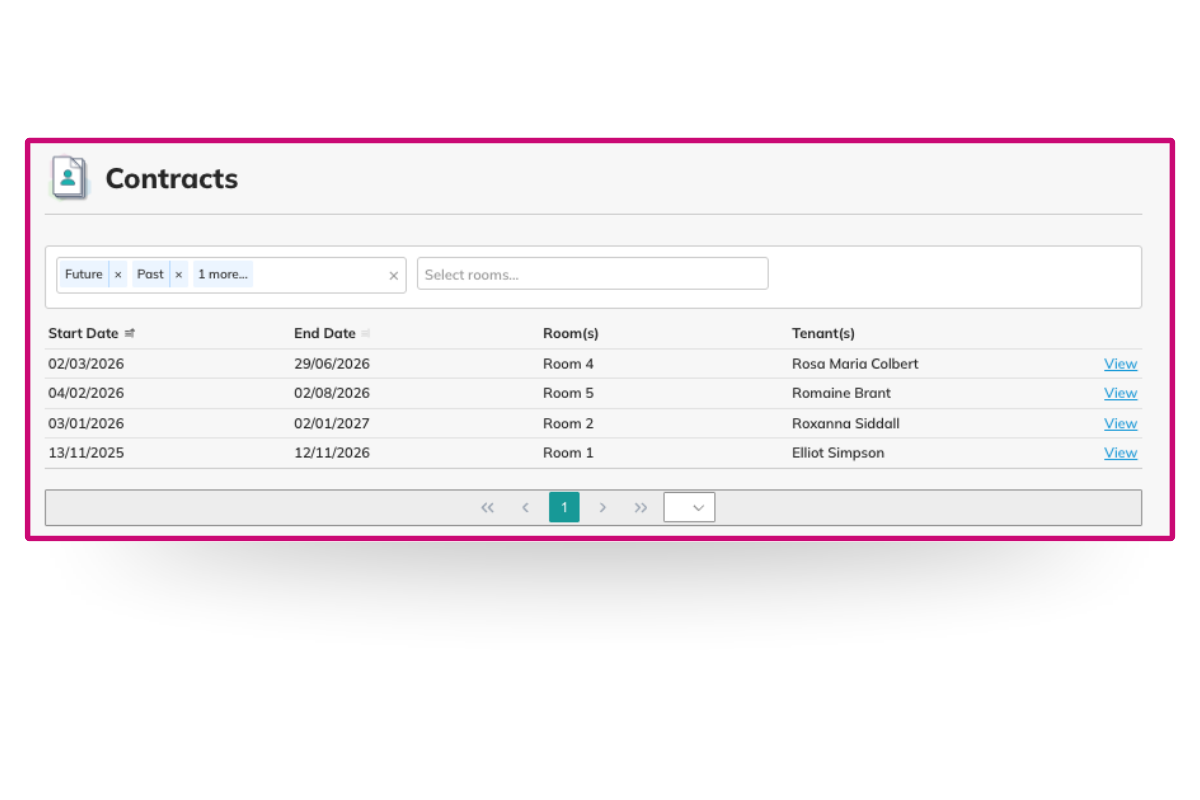
Task: Jump to last page of results
Action: point(640,508)
